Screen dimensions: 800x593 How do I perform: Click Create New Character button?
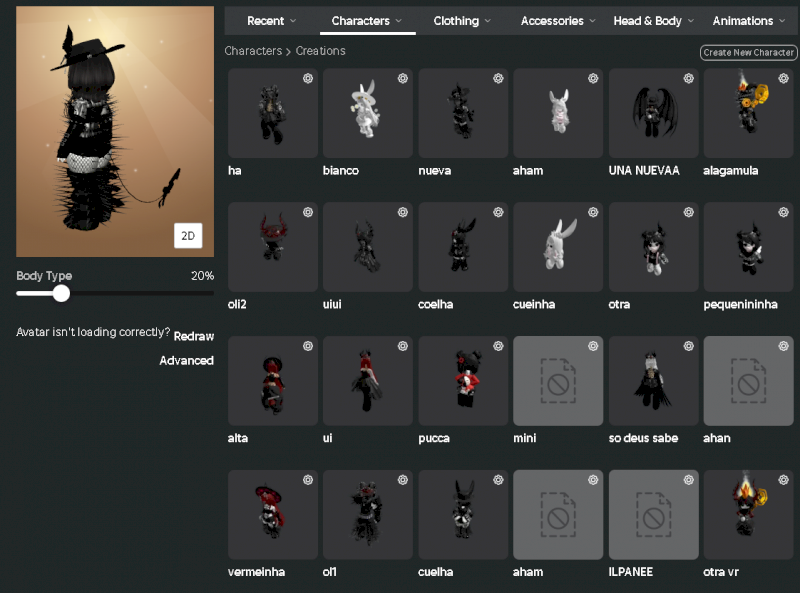pos(748,52)
